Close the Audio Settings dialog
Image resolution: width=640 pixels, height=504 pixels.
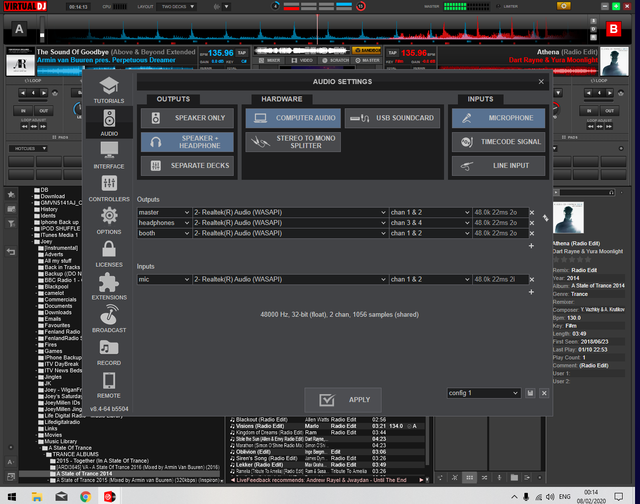tap(541, 82)
